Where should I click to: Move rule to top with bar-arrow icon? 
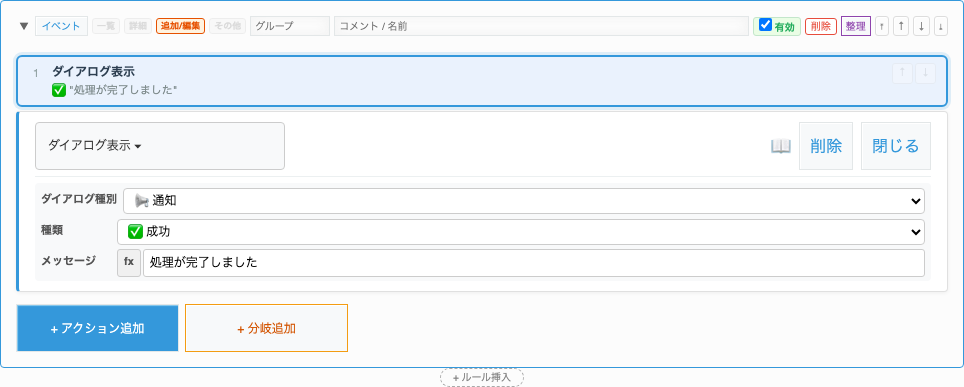882,26
